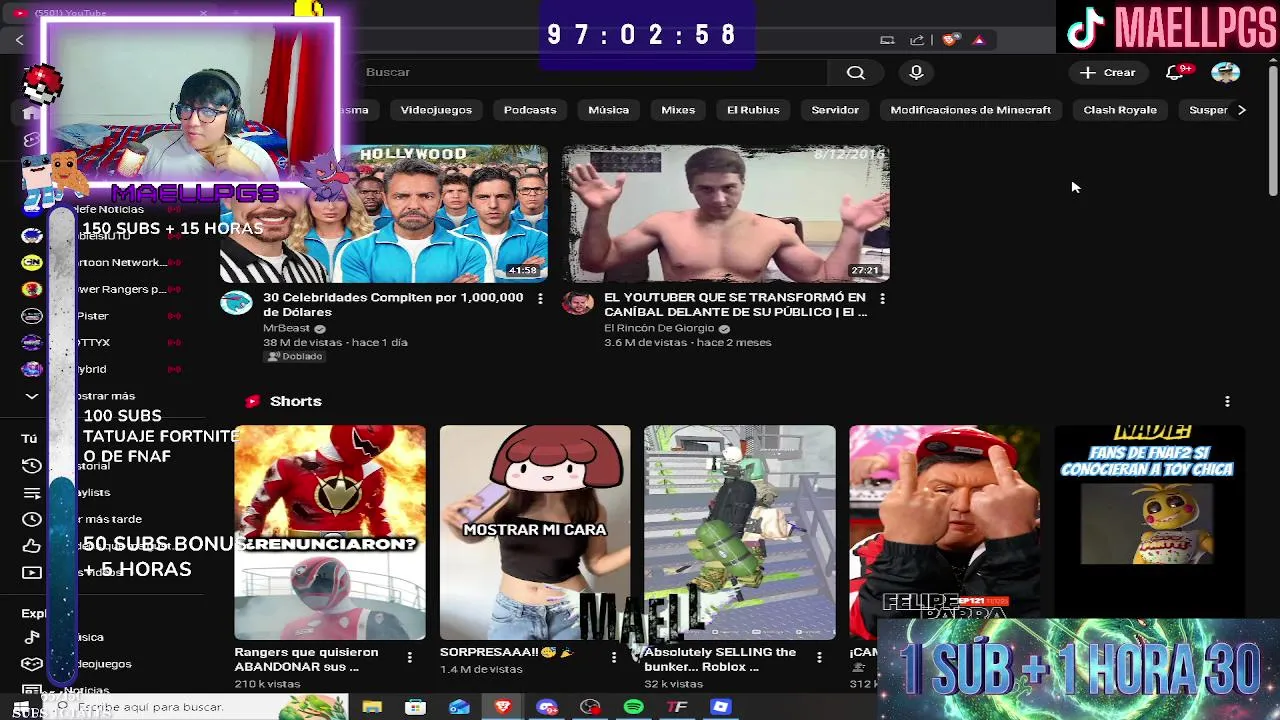Expand subscriptions list with the chevron
This screenshot has width=1280, height=720.
(x=32, y=396)
